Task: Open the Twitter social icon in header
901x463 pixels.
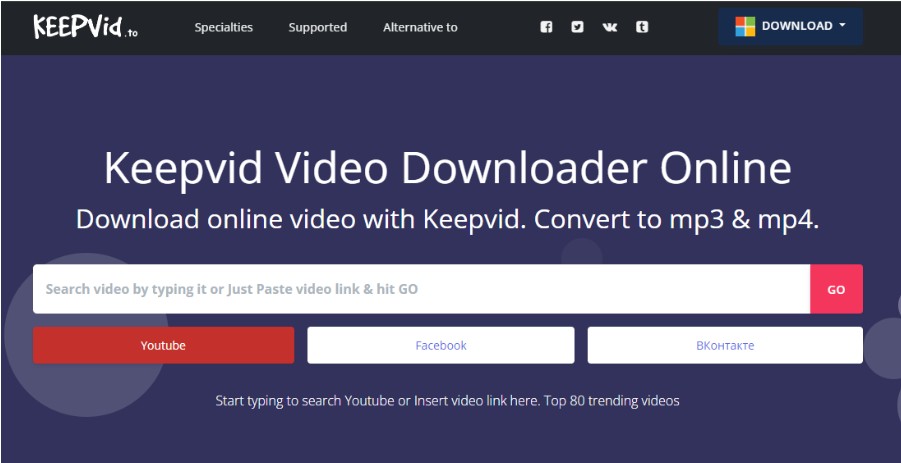Action: tap(577, 26)
